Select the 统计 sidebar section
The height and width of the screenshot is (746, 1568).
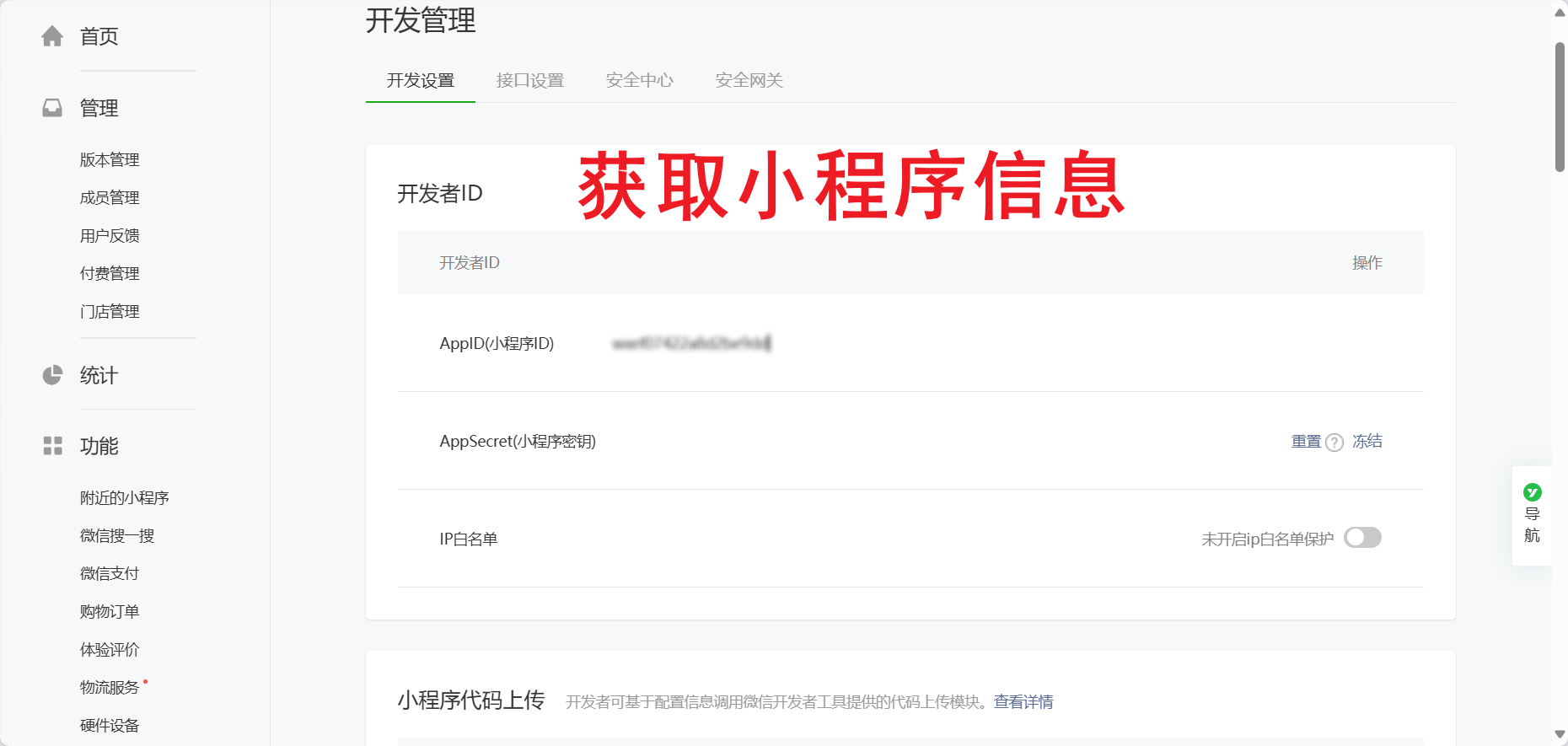pyautogui.click(x=99, y=375)
